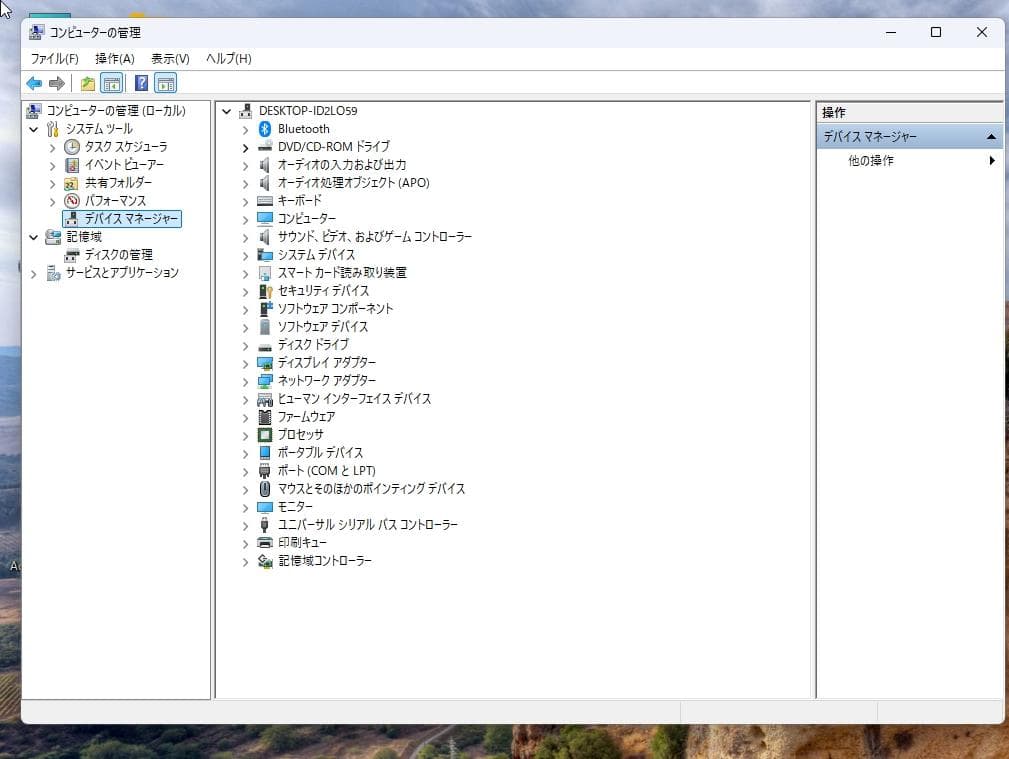Collapse the システム ツール tree node

coord(33,129)
